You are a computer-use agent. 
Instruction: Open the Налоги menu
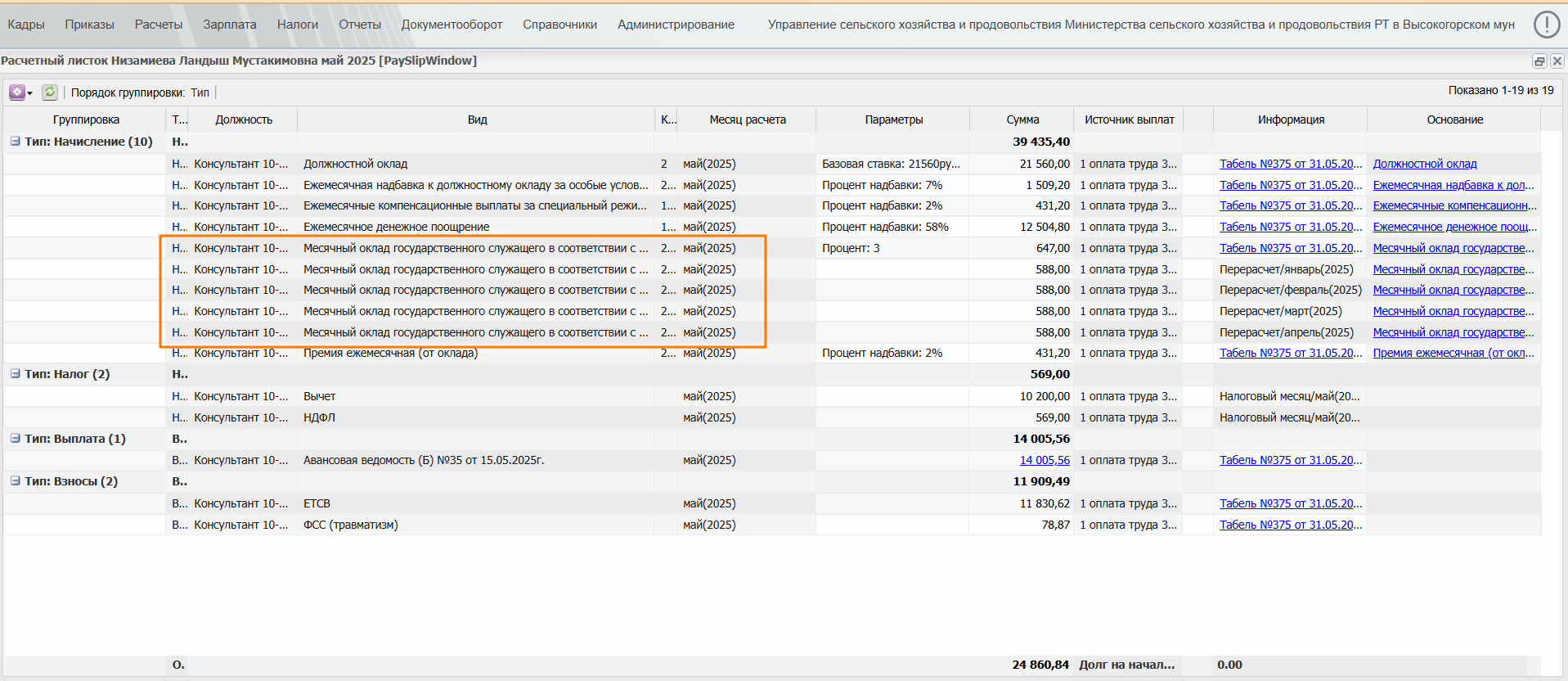(x=298, y=25)
